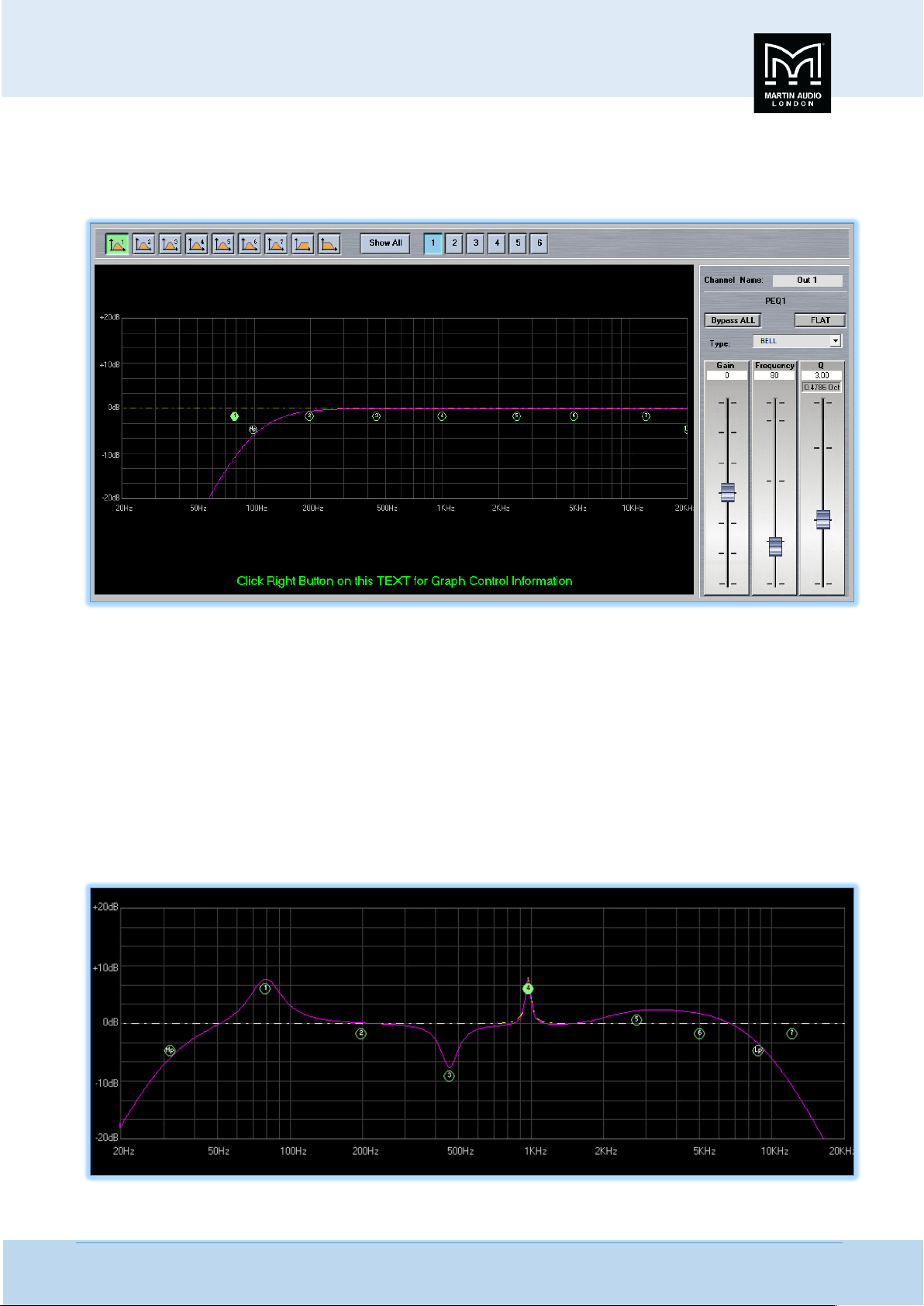Viewport: 924px width, 1306px height.
Task: Click the Channel Name field showing Out 1
Action: coord(807,281)
